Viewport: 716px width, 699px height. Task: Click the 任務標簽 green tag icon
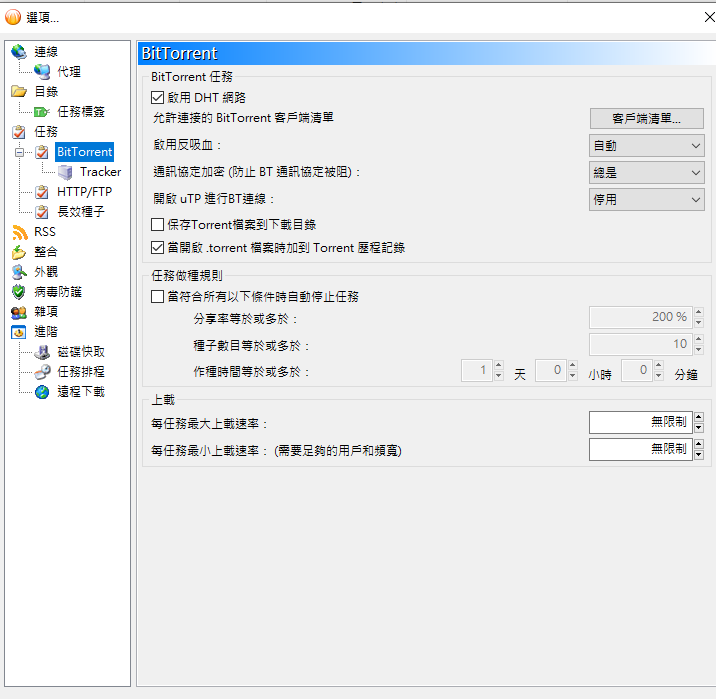(42, 111)
